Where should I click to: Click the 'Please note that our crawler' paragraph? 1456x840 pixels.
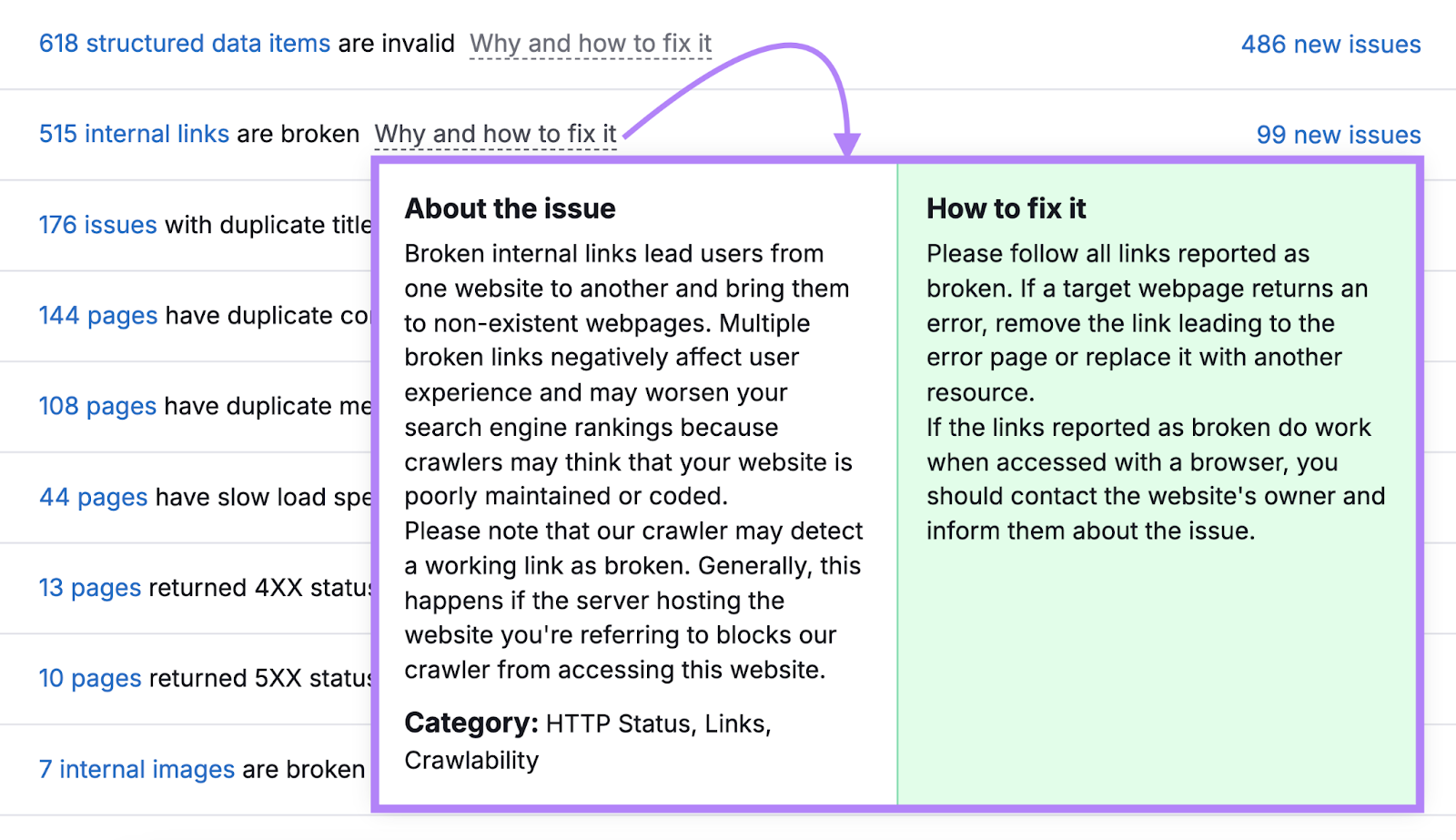point(633,601)
